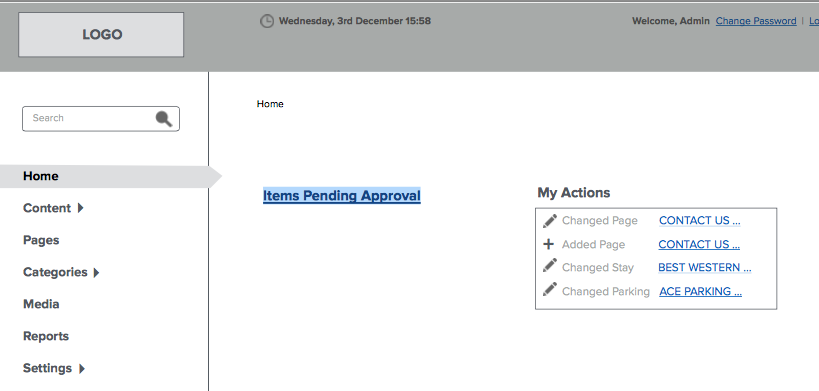Click the search magnifier icon
Image resolution: width=819 pixels, height=391 pixels.
[x=164, y=119]
